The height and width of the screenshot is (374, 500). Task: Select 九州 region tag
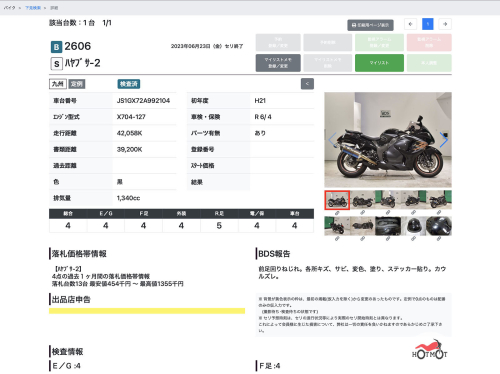click(x=58, y=84)
